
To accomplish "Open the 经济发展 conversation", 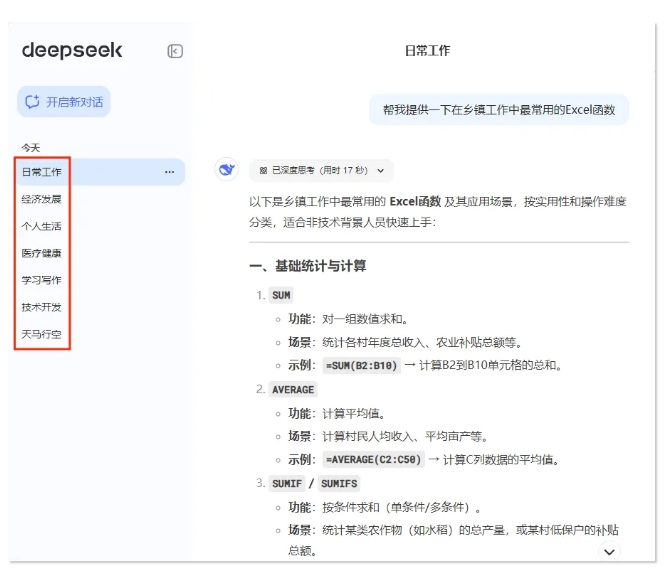I will (42, 199).
